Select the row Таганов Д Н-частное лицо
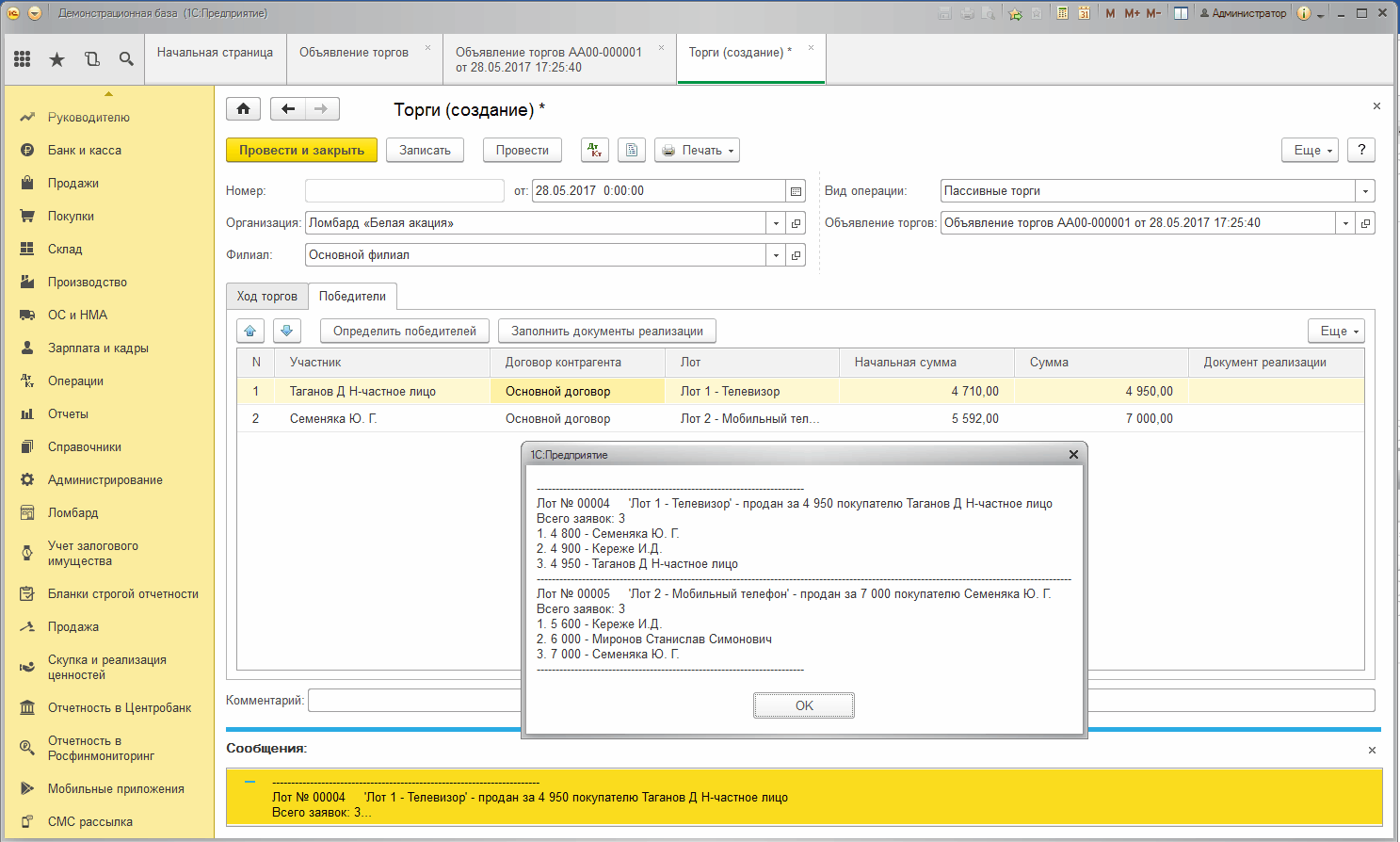Image resolution: width=1400 pixels, height=842 pixels. (800, 391)
